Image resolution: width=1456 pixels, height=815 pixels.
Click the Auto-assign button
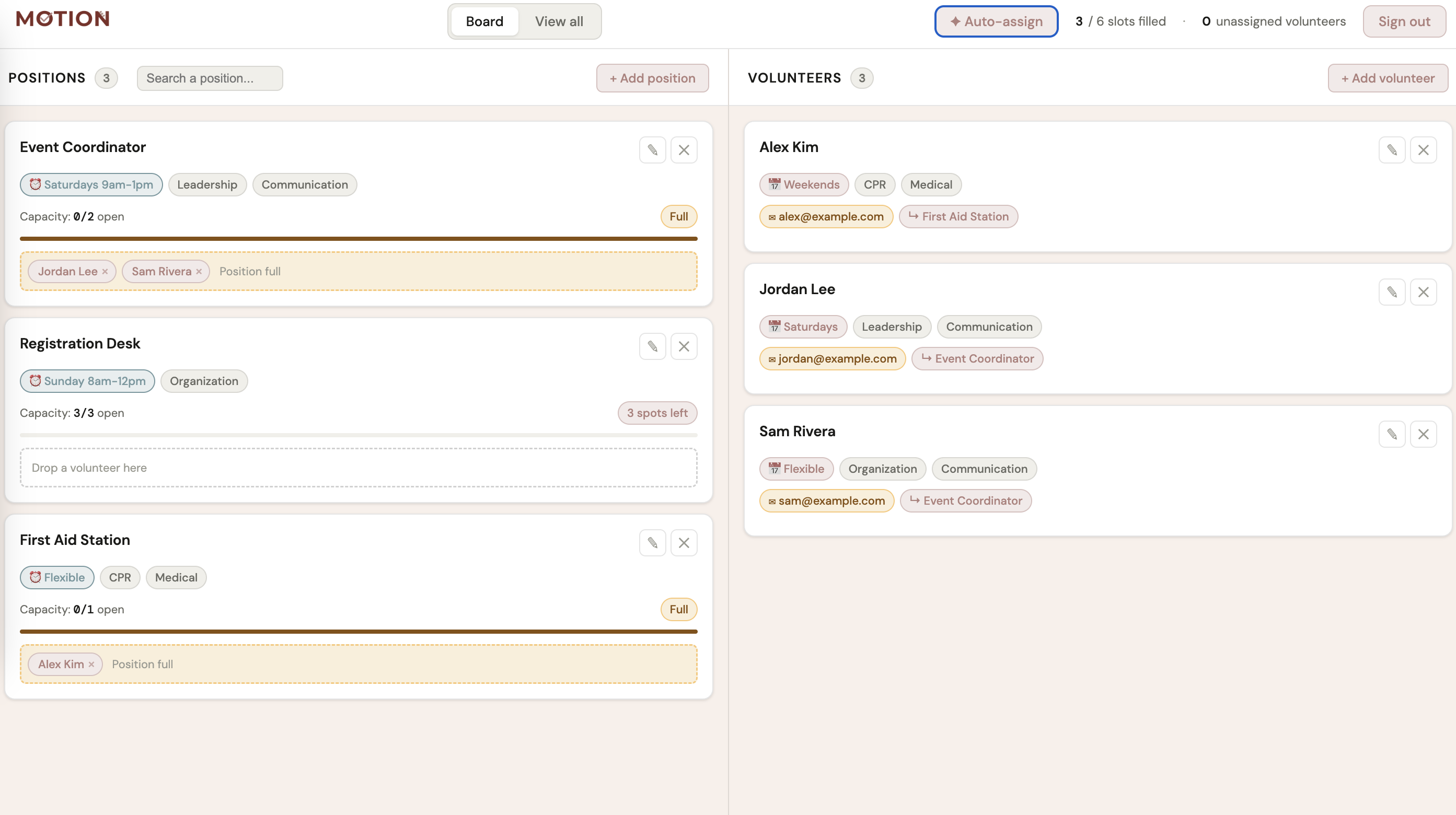[x=996, y=21]
